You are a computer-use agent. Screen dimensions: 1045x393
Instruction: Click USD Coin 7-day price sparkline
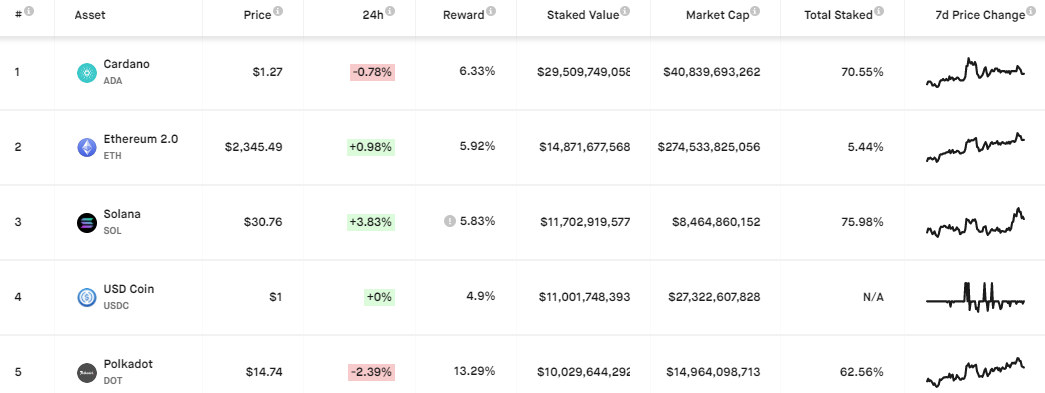pyautogui.click(x=976, y=297)
